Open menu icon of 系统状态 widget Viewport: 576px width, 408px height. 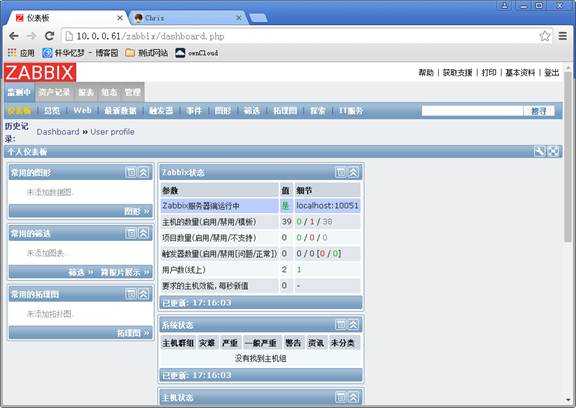(341, 325)
